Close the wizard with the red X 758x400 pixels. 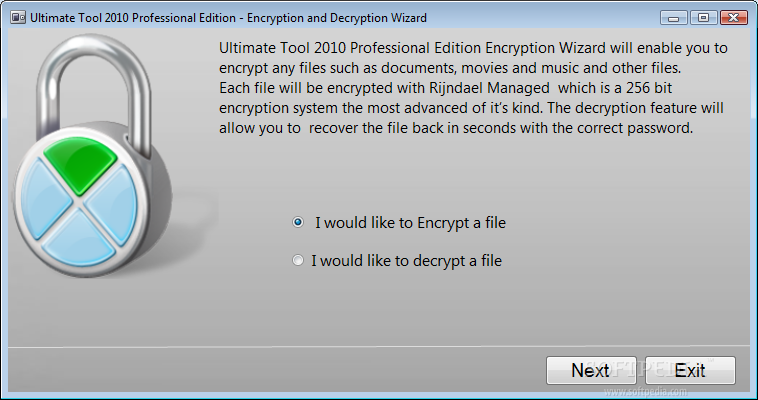click(733, 18)
